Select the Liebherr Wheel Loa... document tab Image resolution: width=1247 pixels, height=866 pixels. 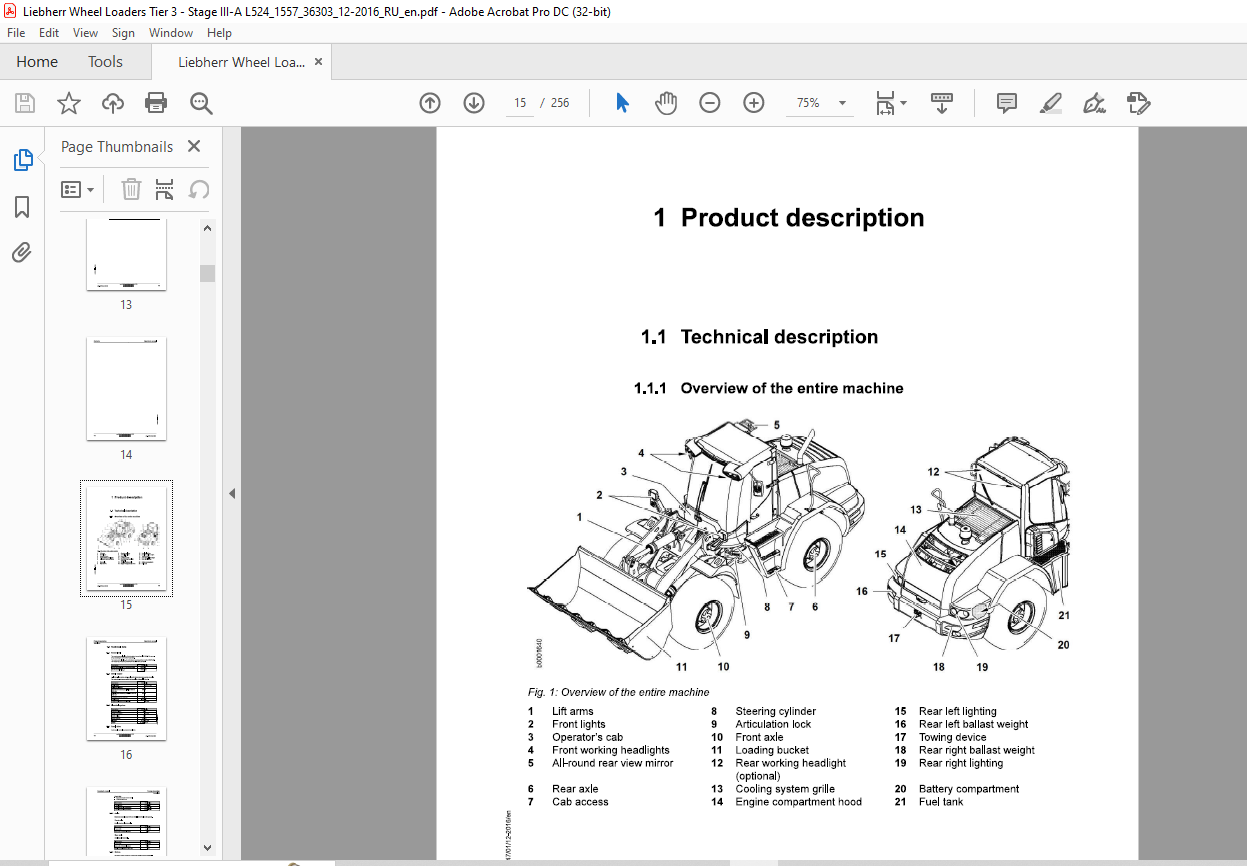tap(242, 62)
